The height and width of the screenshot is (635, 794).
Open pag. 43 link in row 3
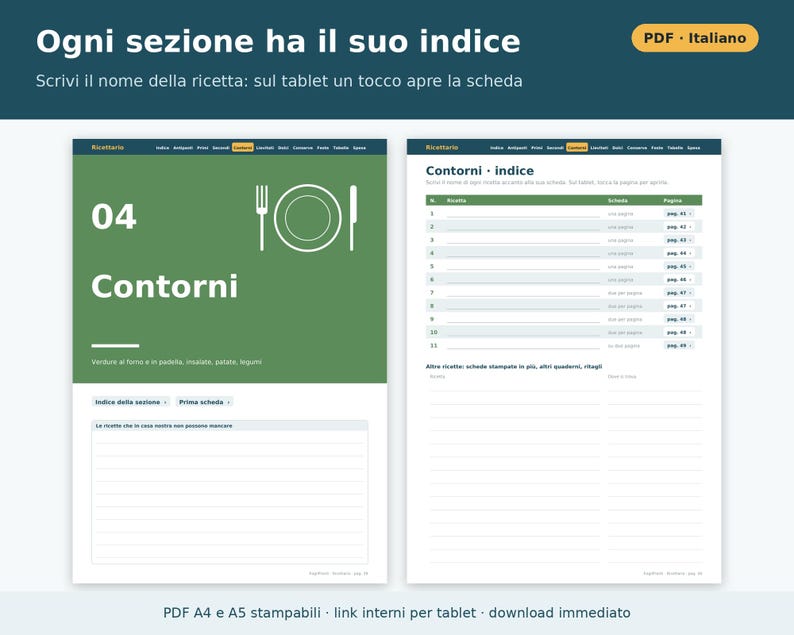(679, 240)
